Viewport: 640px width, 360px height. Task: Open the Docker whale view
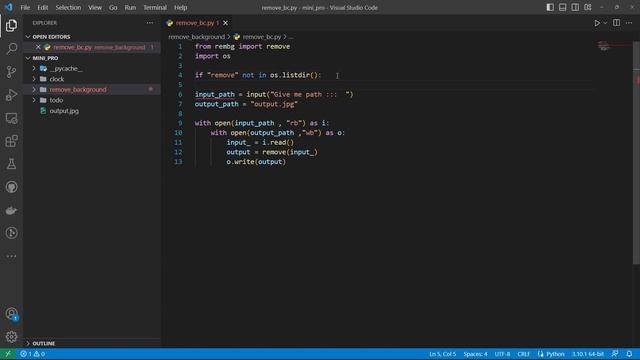pos(11,210)
